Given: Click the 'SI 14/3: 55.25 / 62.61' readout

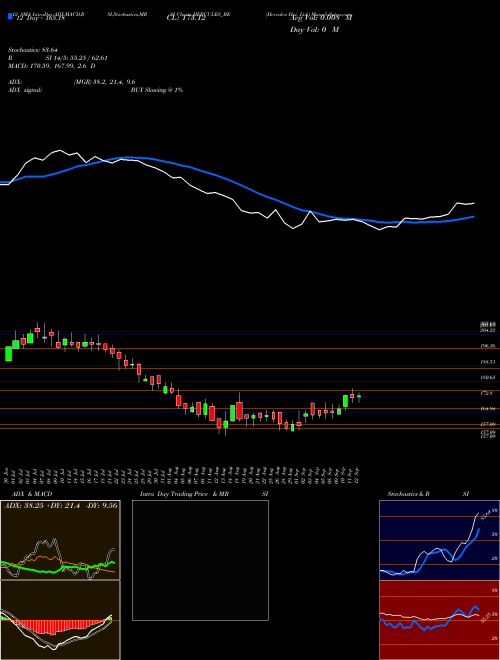Looking at the screenshot, I should coord(77,58).
